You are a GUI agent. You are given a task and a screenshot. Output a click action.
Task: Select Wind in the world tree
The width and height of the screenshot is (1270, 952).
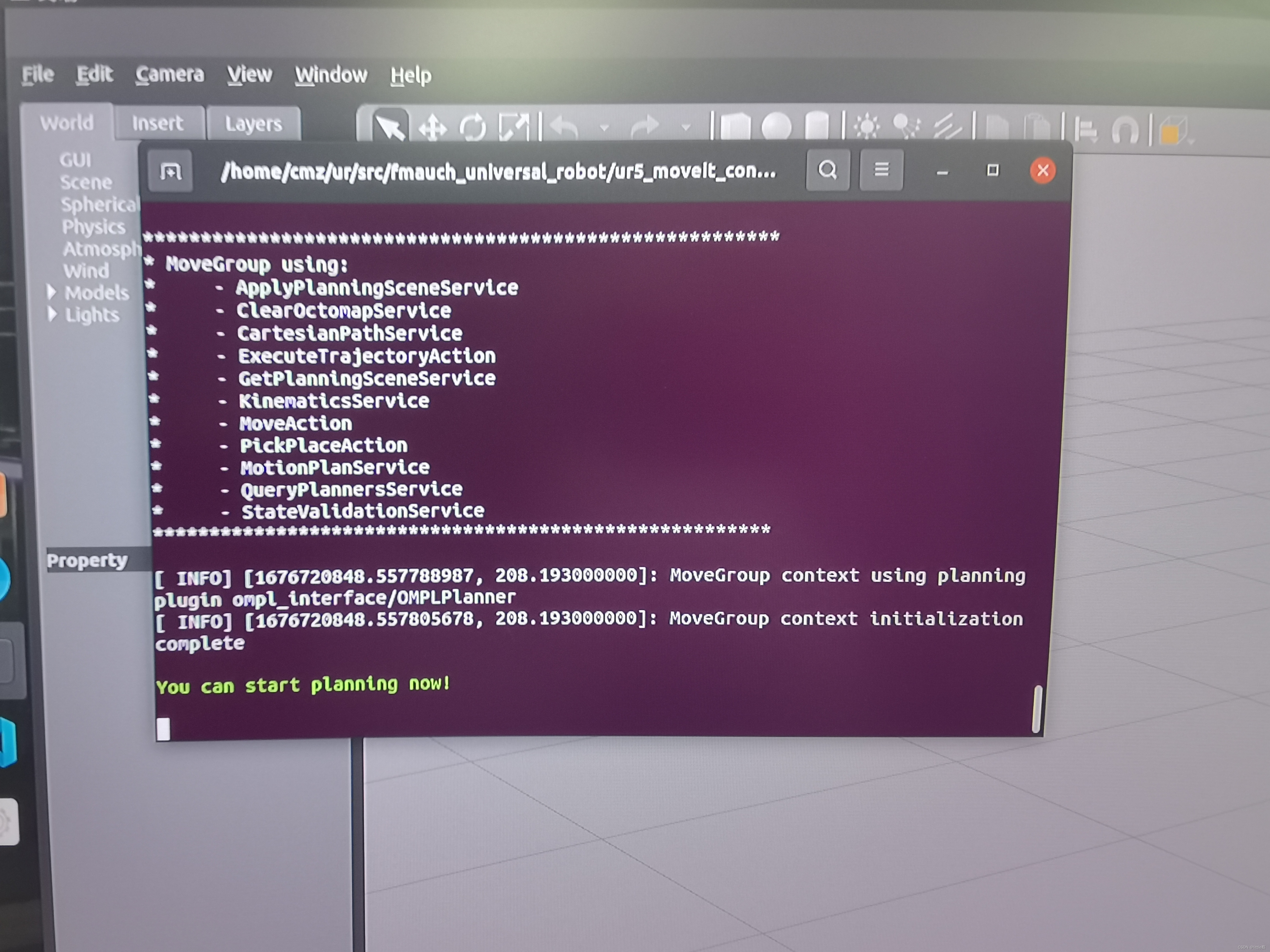86,271
